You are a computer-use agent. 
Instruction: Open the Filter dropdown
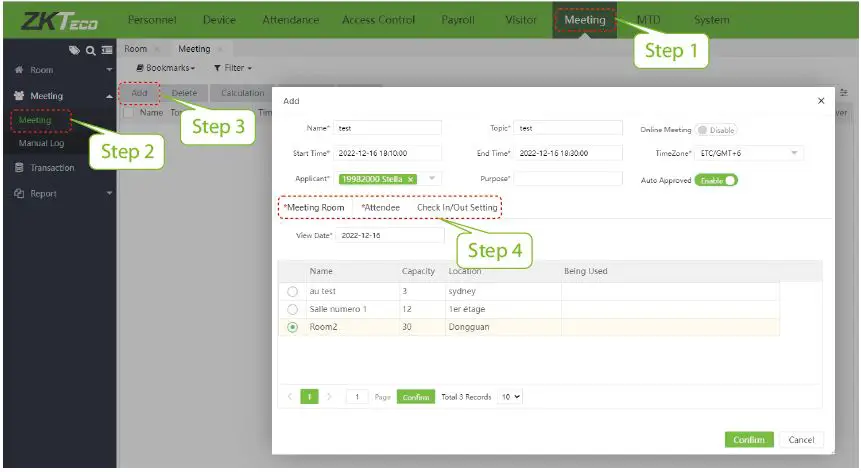click(233, 68)
